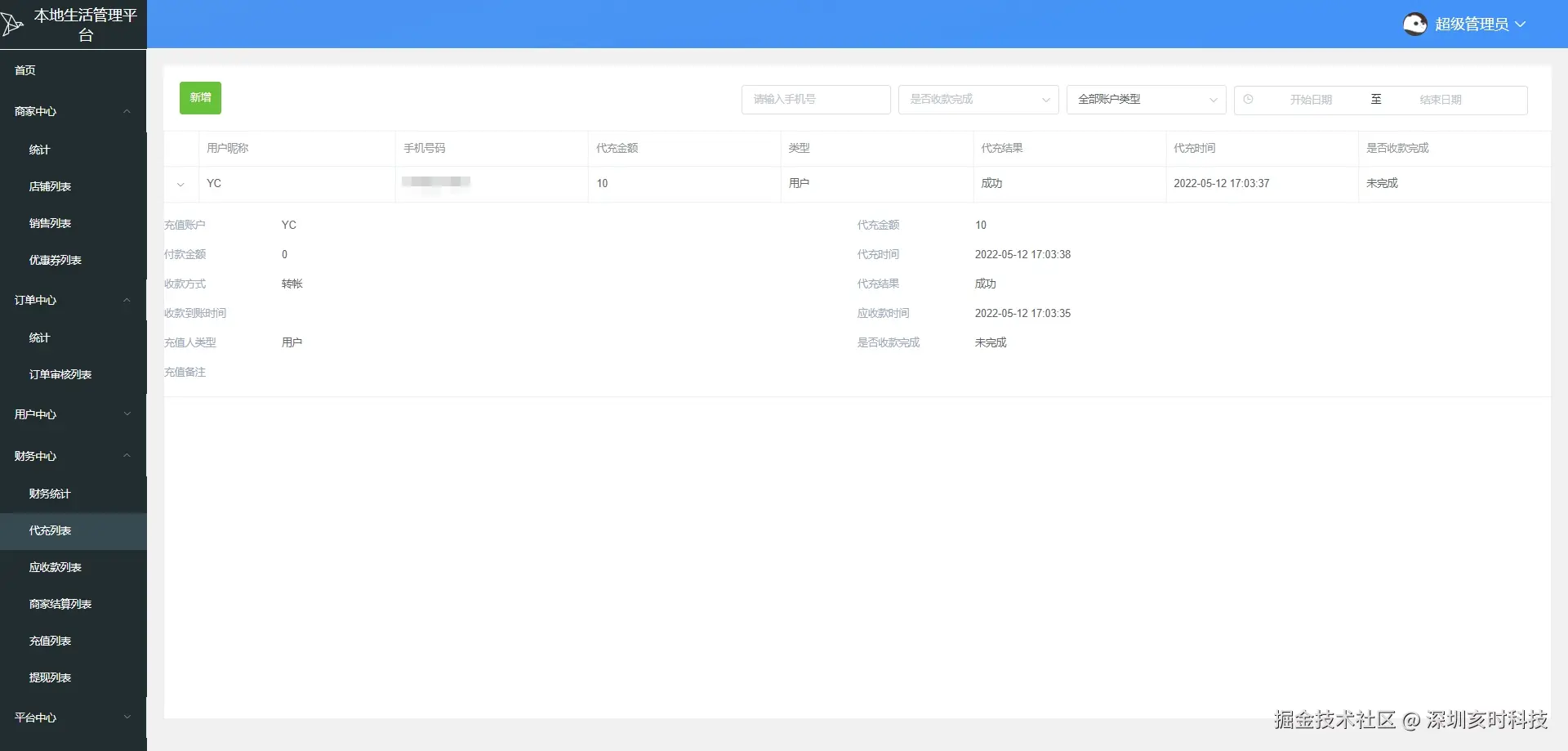Open 订单审核列表 in the sidebar
Screen dimensions: 1568x751
click(73, 374)
